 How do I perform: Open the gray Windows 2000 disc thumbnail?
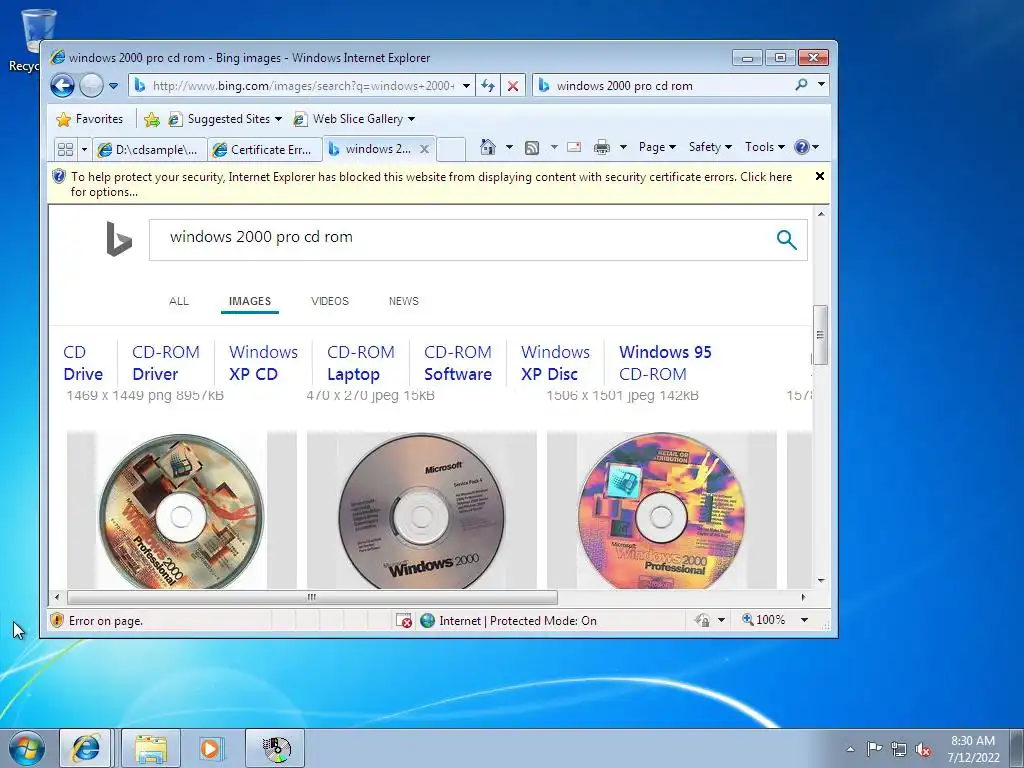tap(422, 511)
